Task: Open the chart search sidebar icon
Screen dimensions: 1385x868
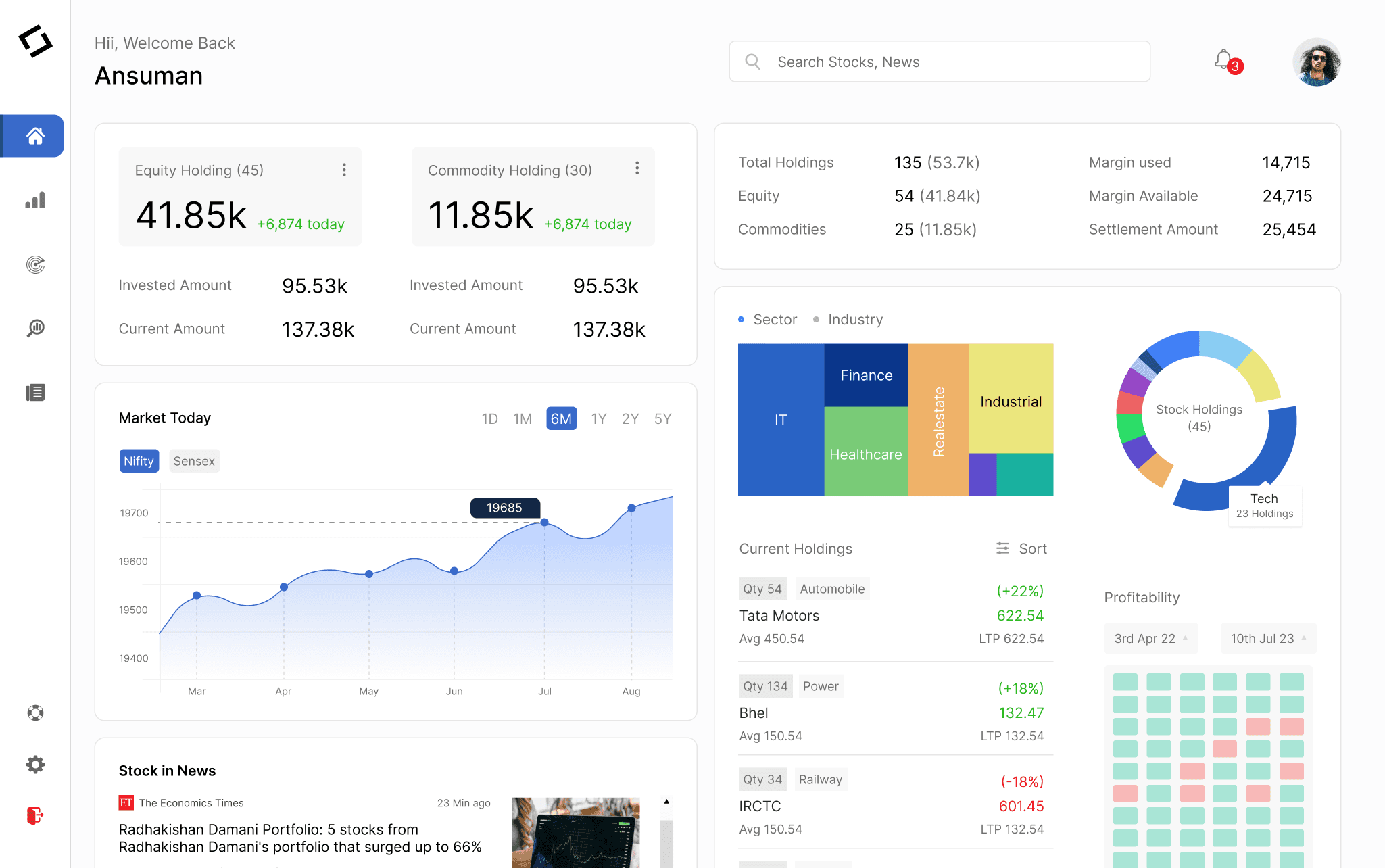Action: (35, 329)
